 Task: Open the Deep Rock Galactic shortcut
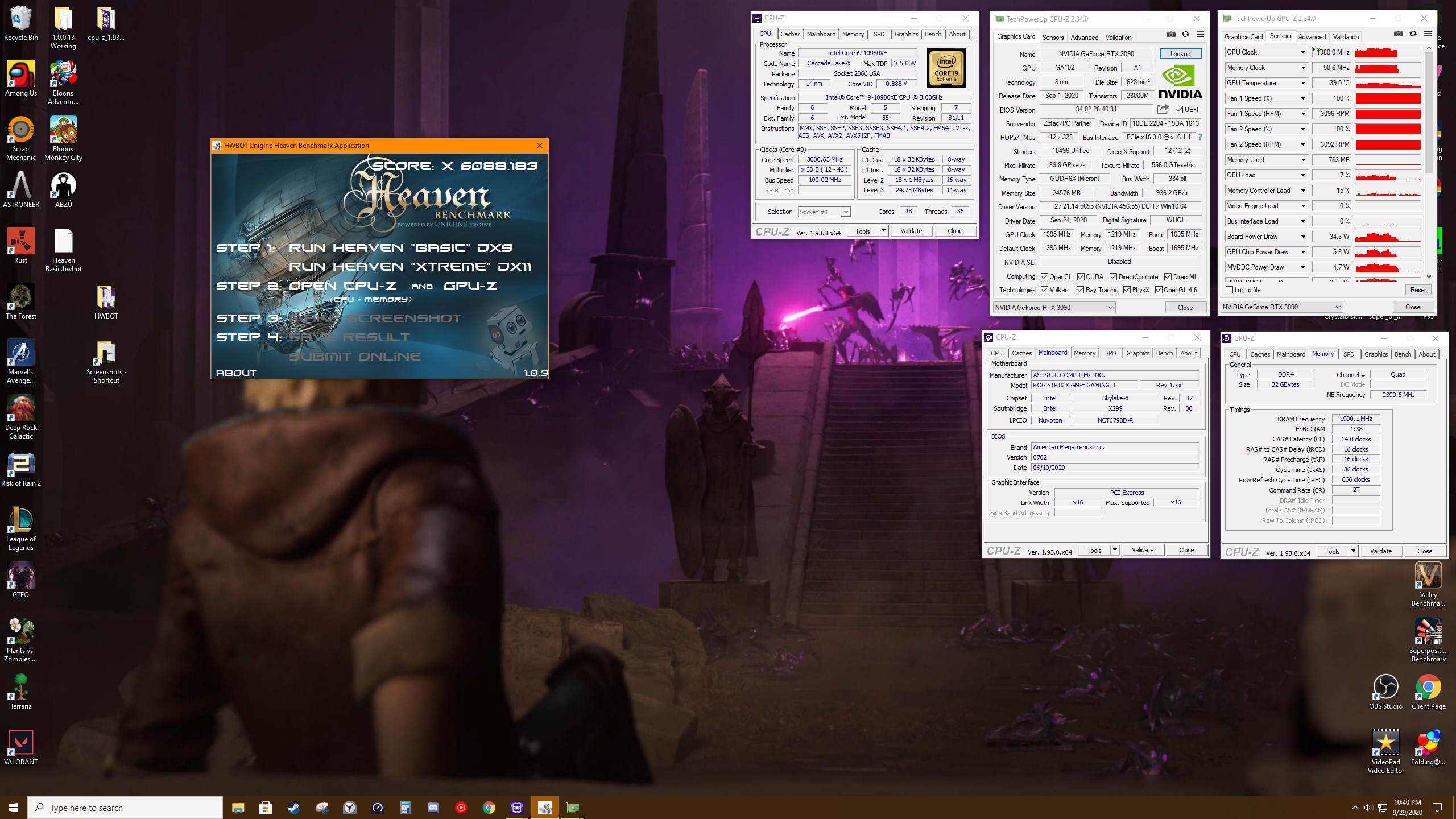click(21, 418)
